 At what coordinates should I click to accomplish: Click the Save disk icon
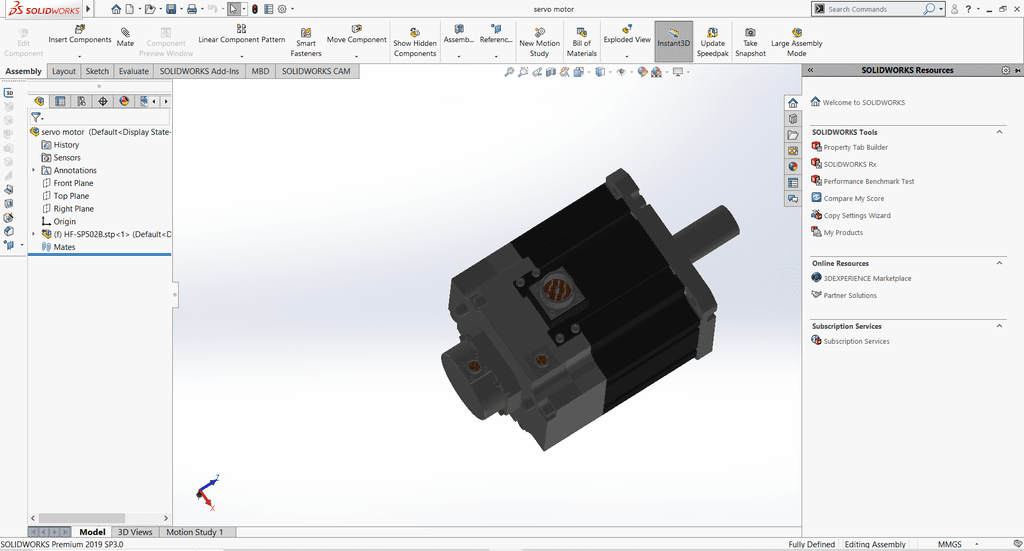tap(170, 9)
